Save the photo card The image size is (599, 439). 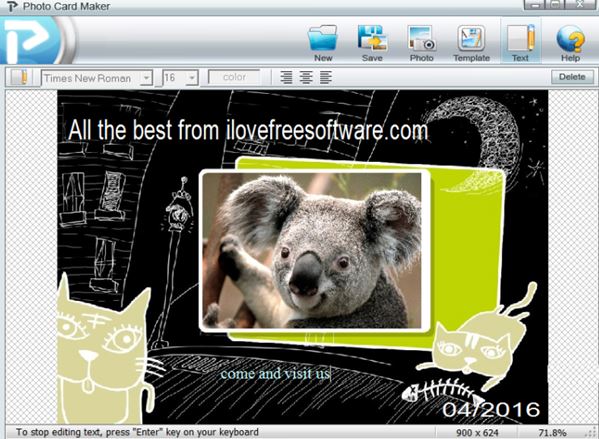tap(372, 43)
